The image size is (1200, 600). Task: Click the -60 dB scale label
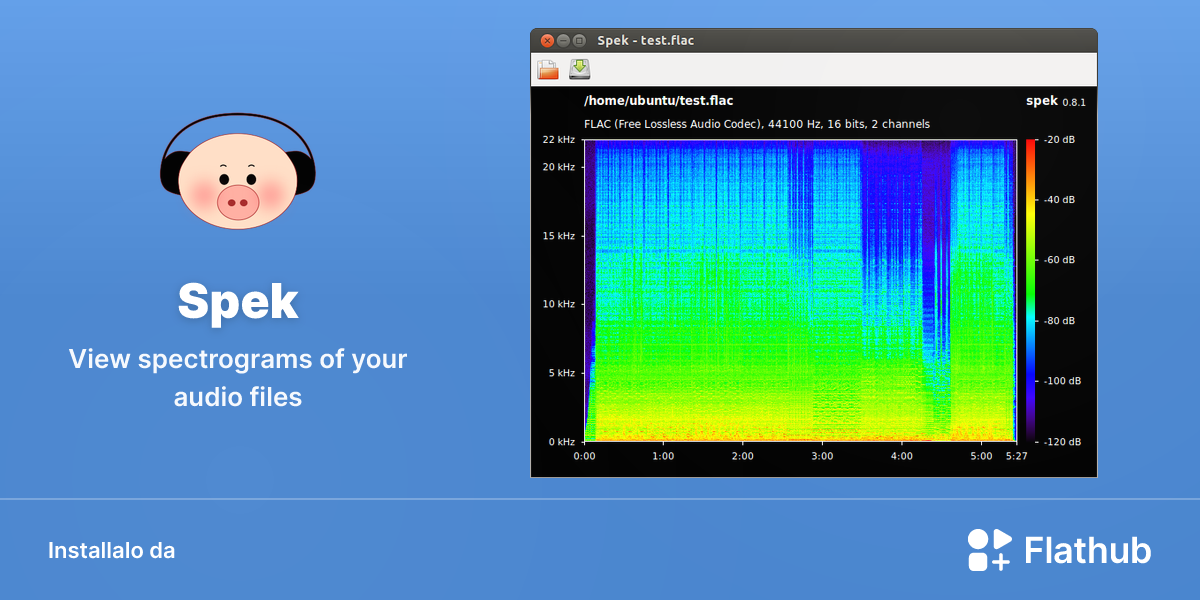coord(1059,260)
